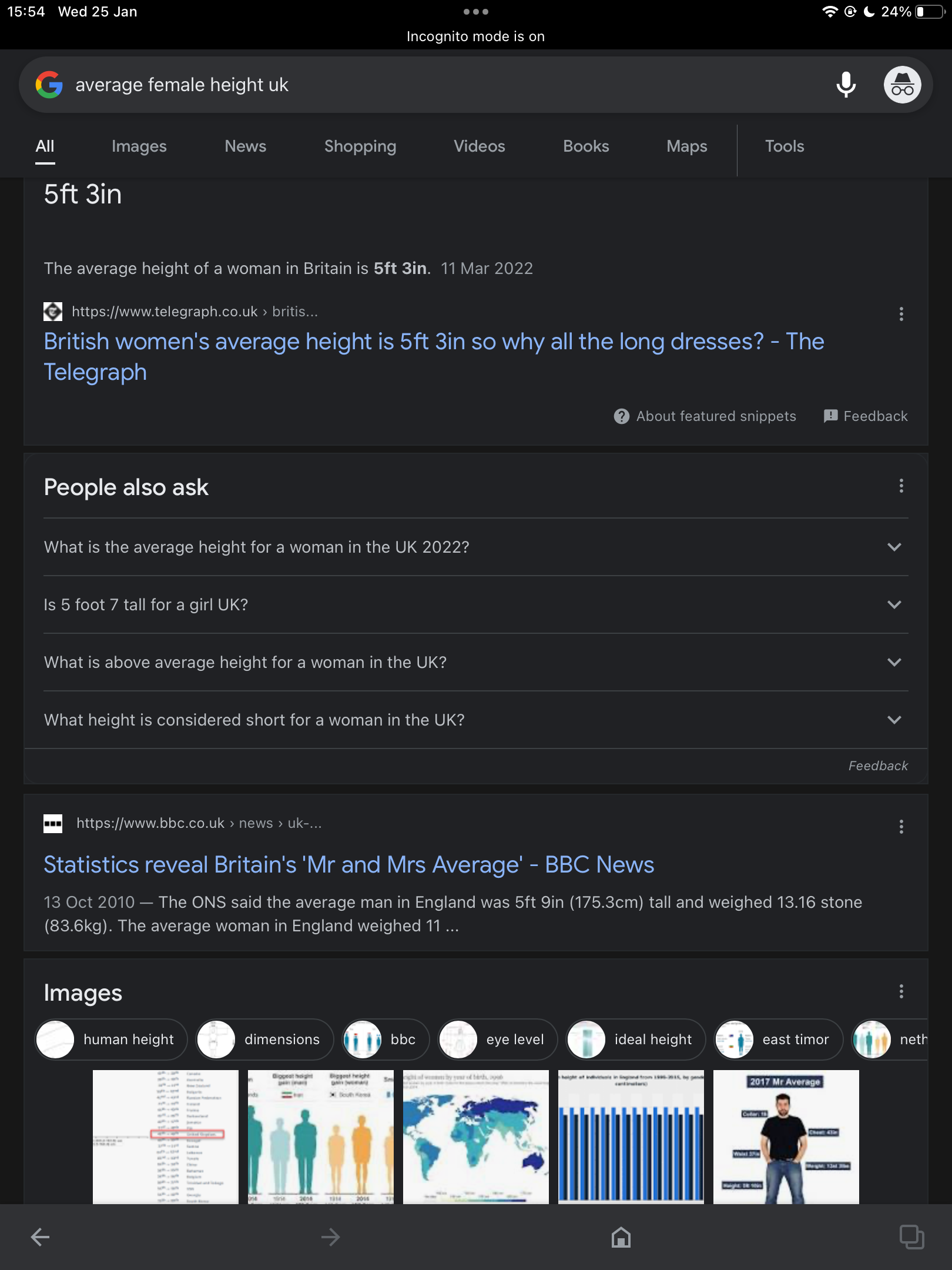
Task: Open the 2017 Mr Average image thumbnail
Action: point(786,1137)
